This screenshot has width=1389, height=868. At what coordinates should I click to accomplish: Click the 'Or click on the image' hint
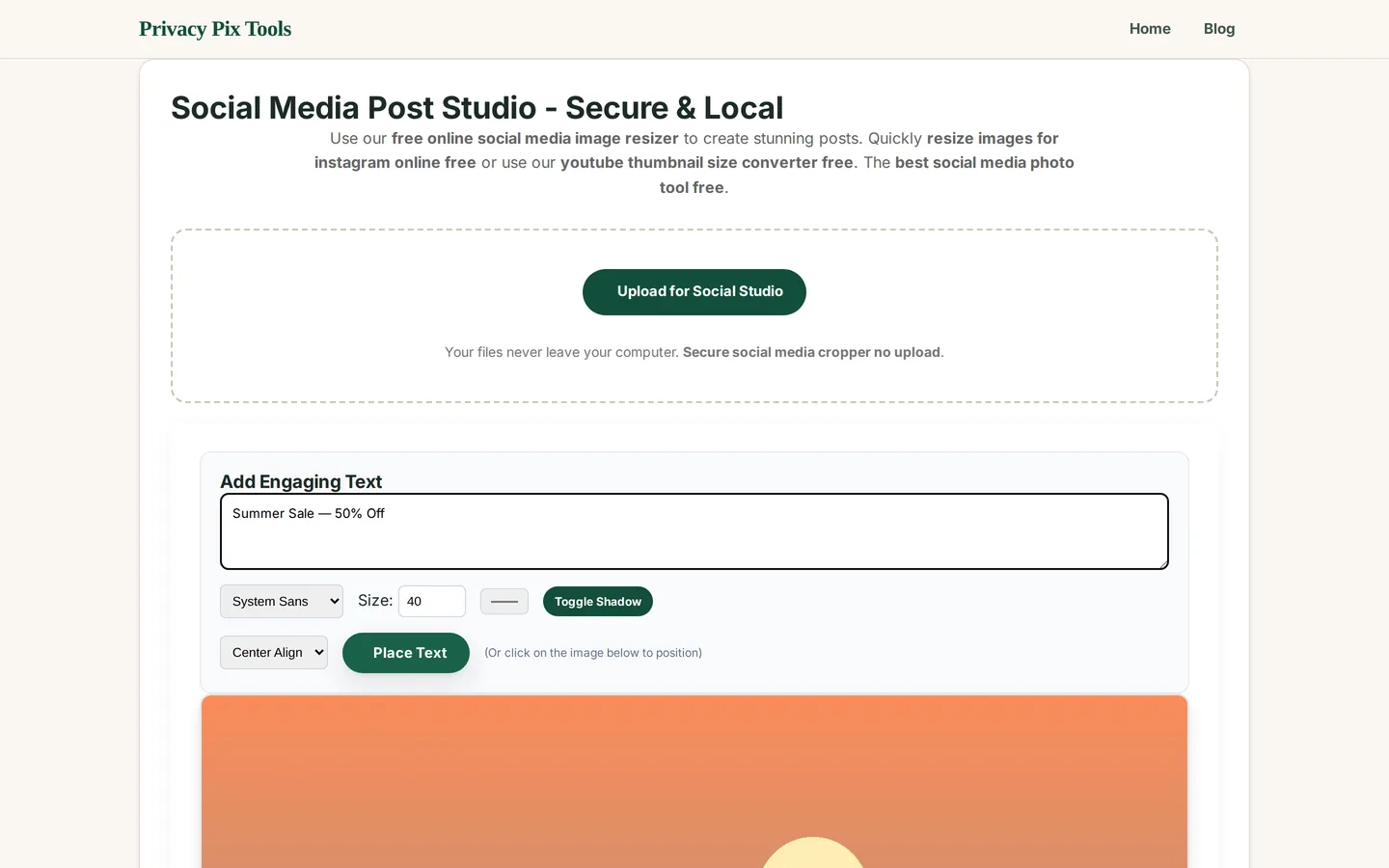pos(593,653)
